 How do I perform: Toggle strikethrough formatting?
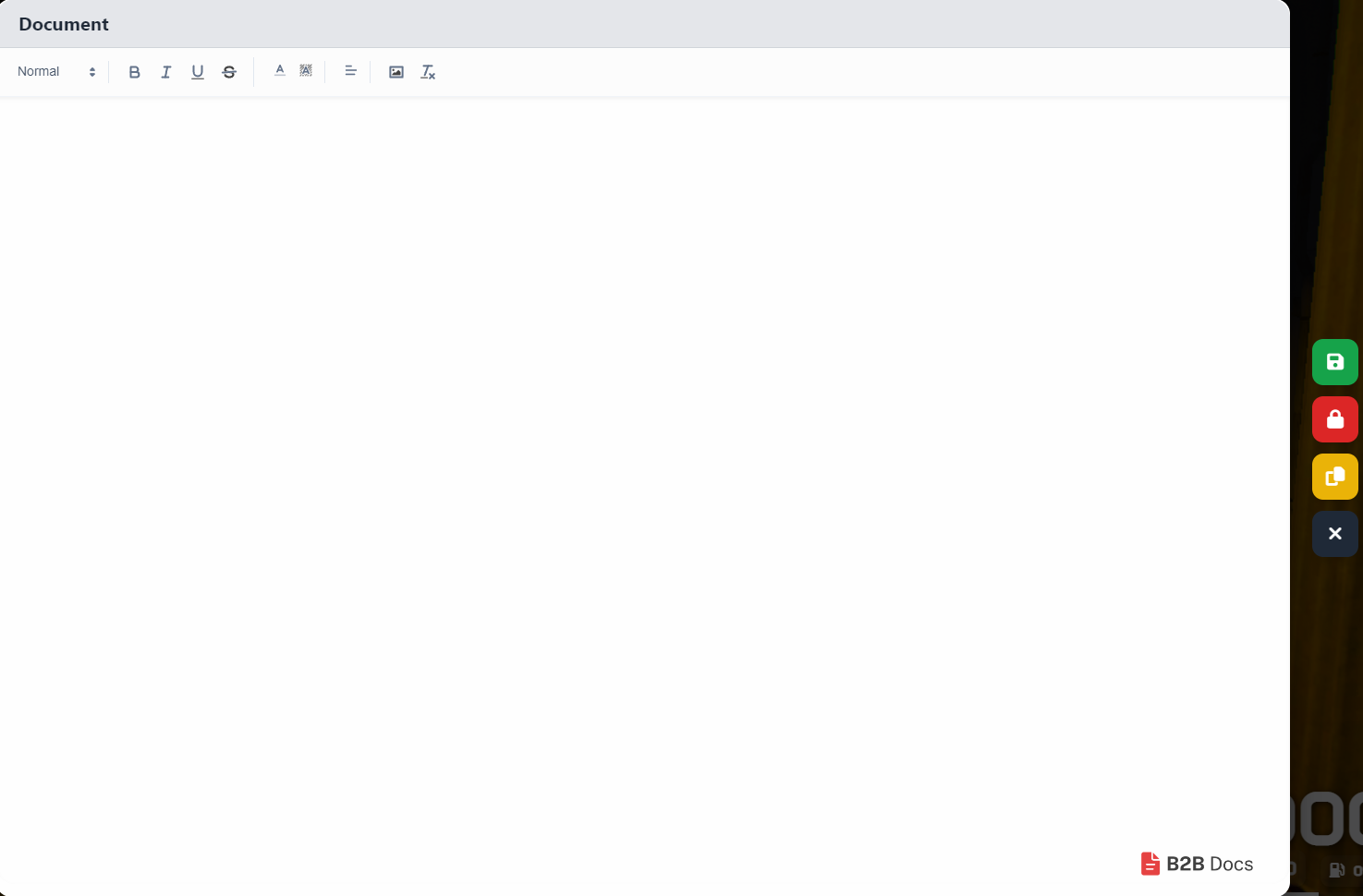(x=229, y=72)
